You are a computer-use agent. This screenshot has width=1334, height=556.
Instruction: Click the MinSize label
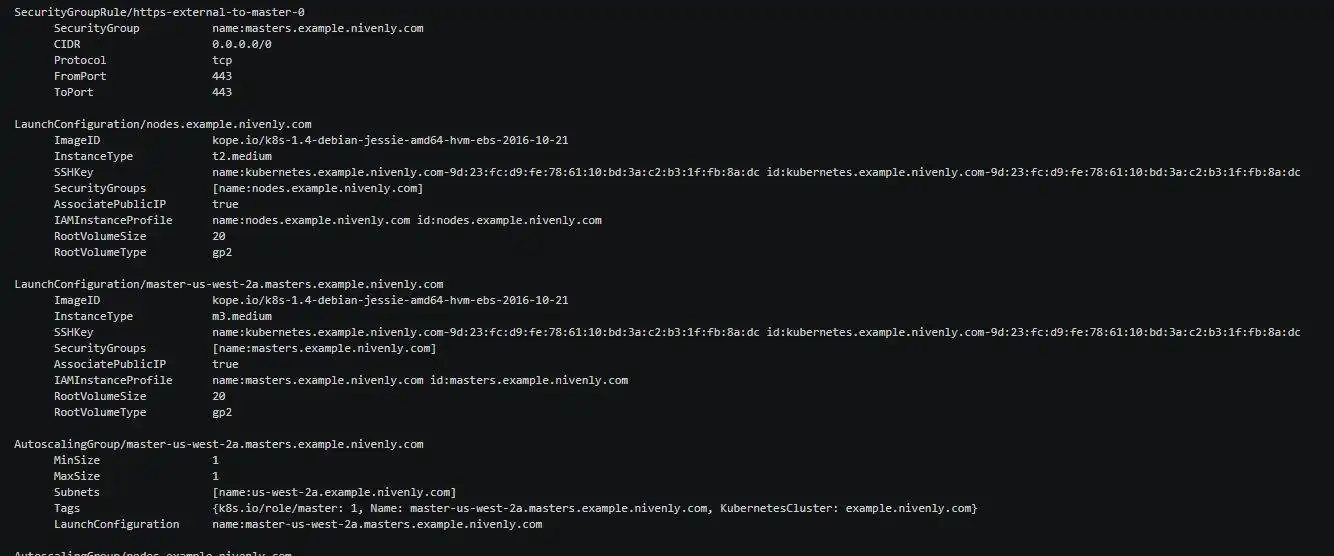click(77, 460)
